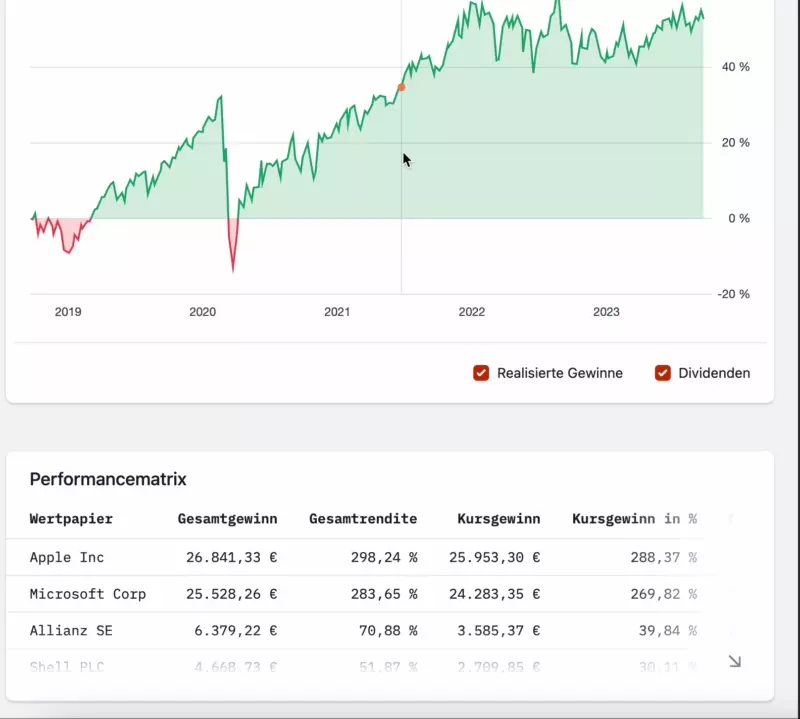This screenshot has height=719, width=800.
Task: Sort by the Gesamtgewinn column header
Action: coord(227,519)
